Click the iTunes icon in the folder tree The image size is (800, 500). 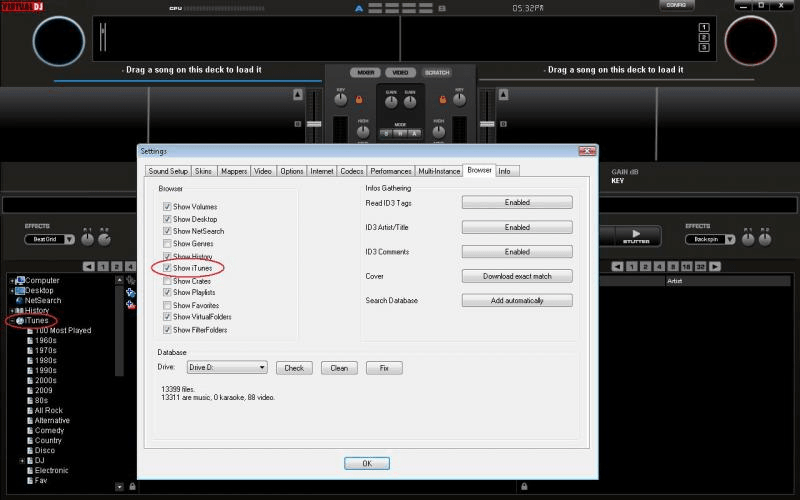tap(21, 320)
